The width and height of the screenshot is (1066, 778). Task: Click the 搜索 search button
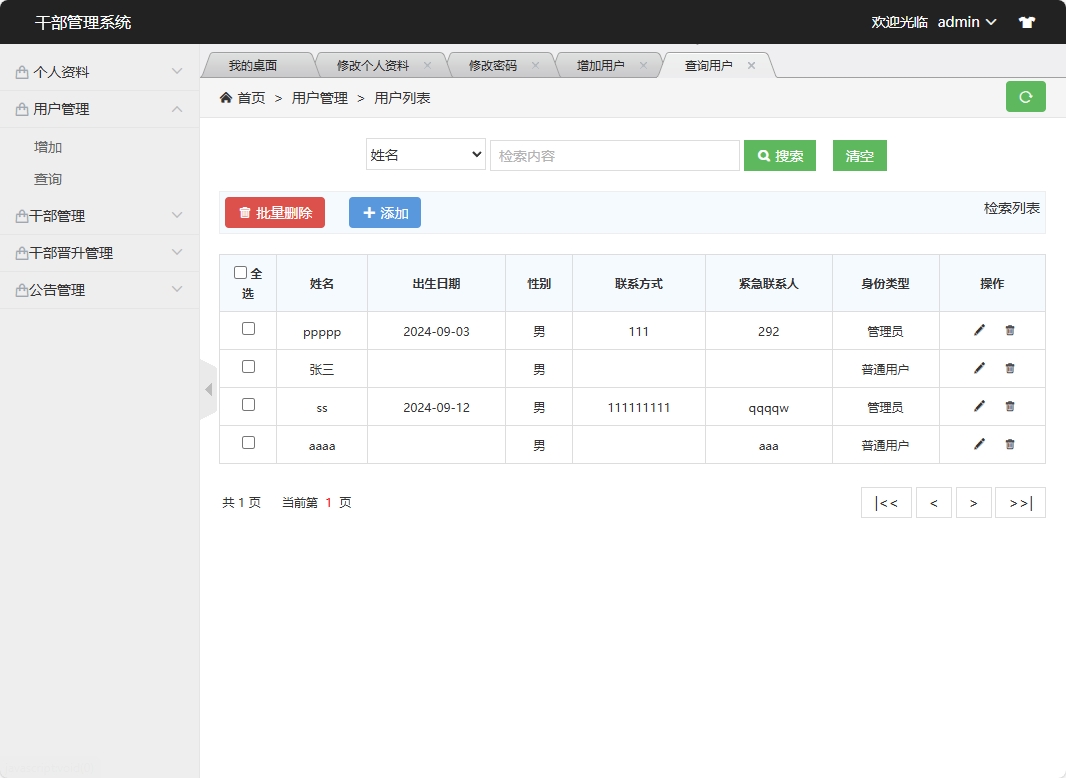pyautogui.click(x=780, y=155)
